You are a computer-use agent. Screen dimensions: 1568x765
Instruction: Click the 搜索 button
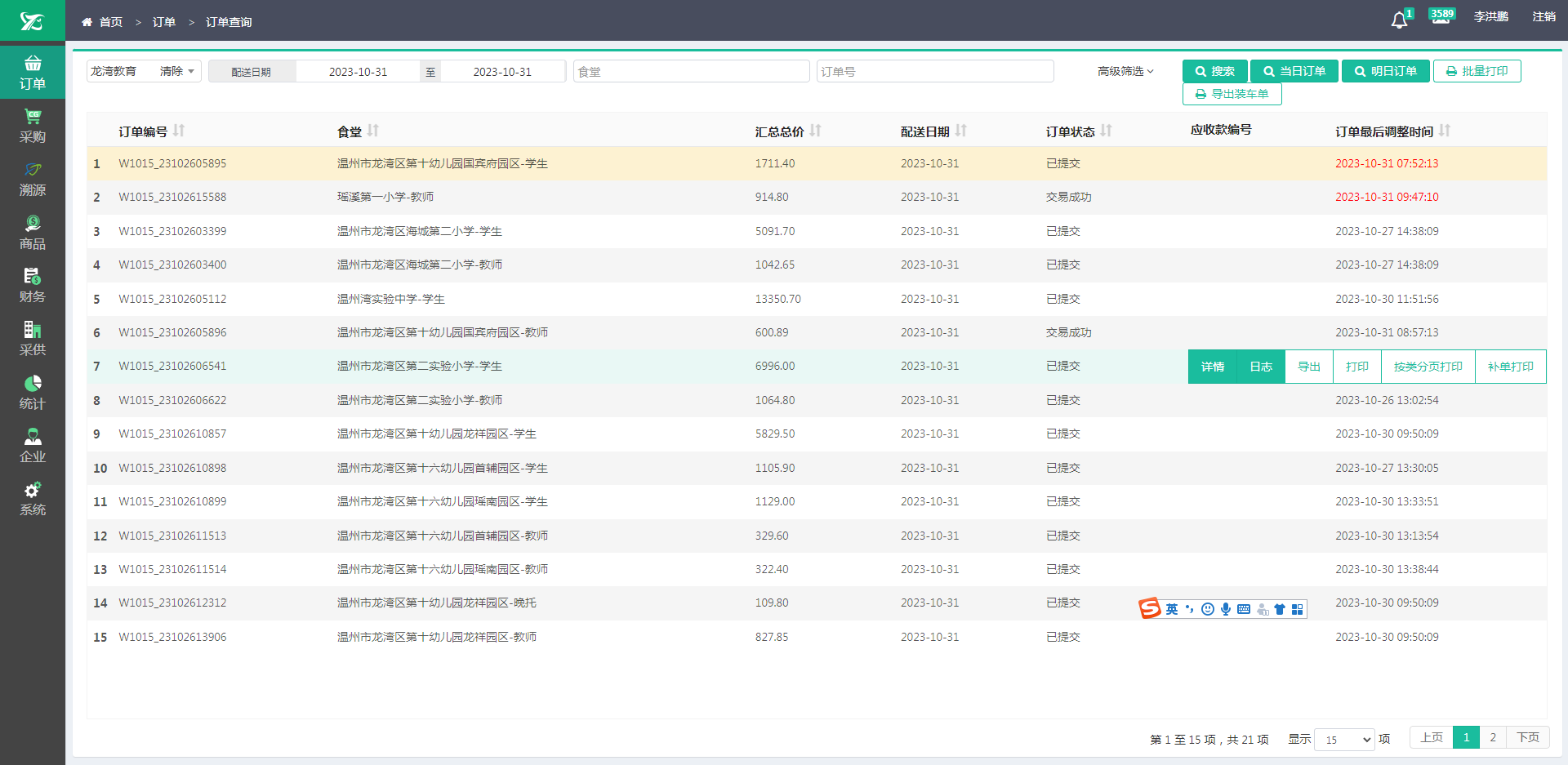click(x=1214, y=71)
